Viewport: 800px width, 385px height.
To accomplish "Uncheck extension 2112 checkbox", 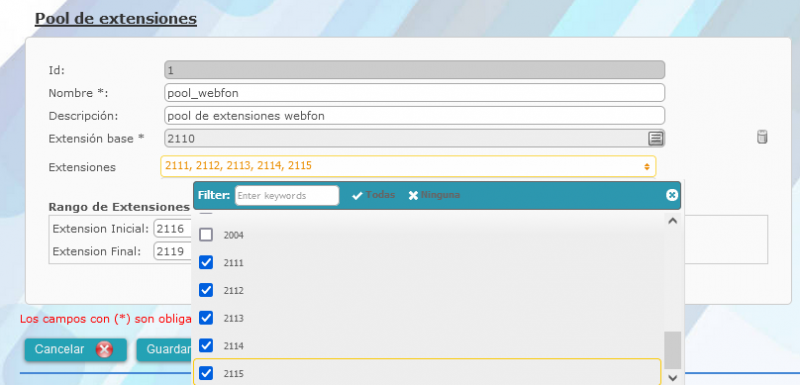I will tap(206, 290).
